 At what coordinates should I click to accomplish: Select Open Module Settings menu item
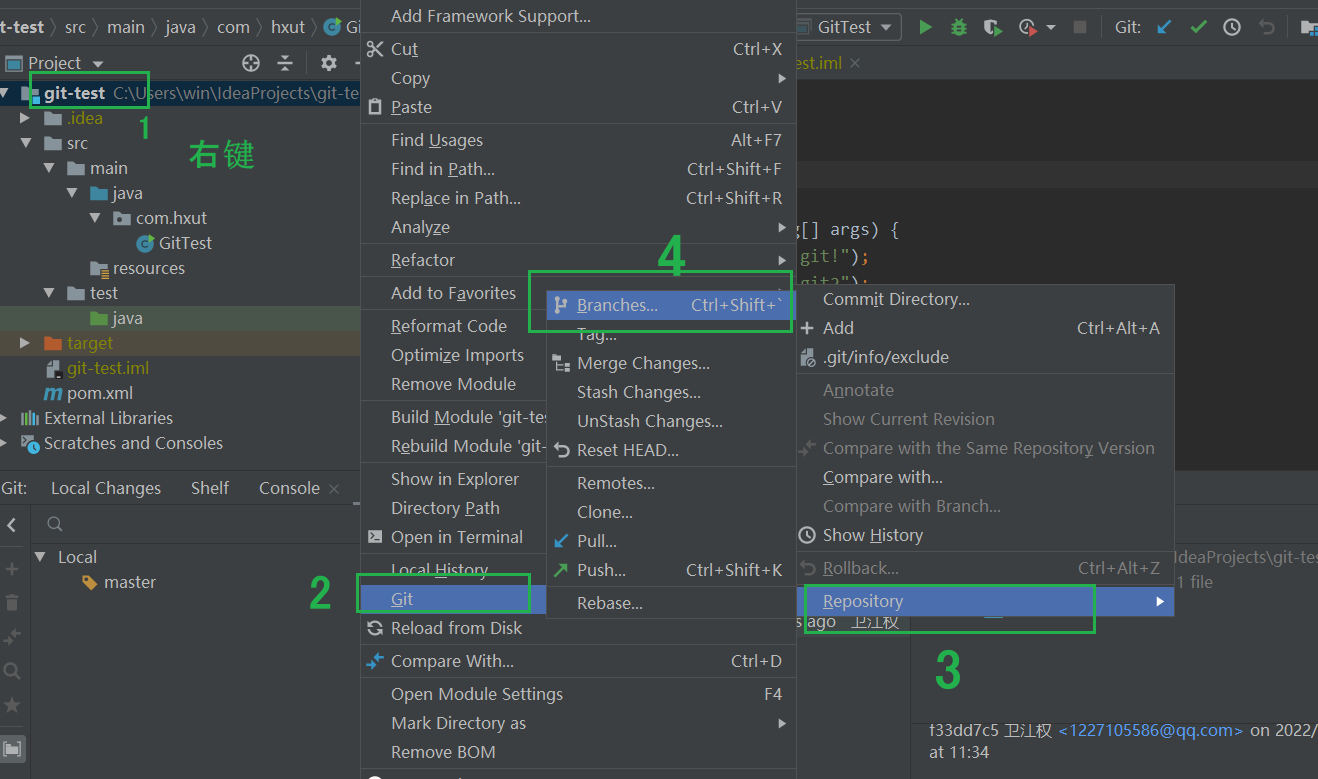(578, 694)
